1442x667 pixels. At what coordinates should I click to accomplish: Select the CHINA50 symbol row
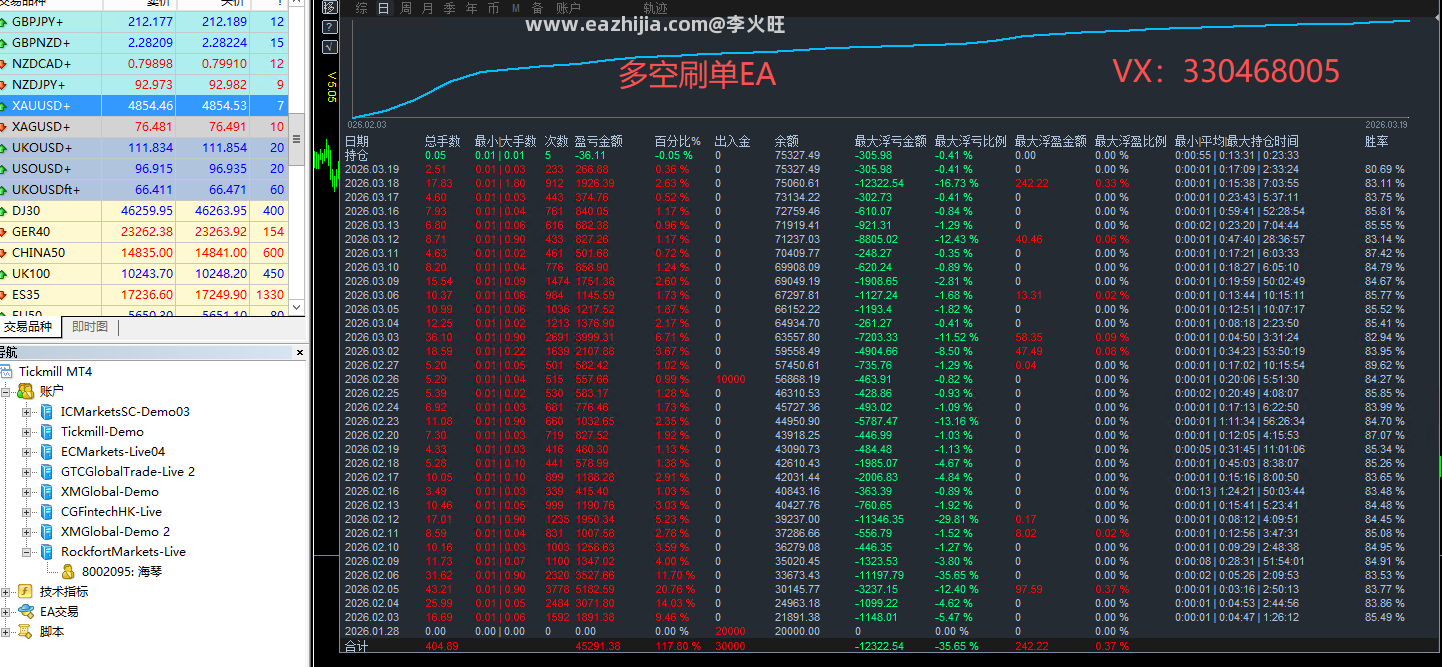145,253
